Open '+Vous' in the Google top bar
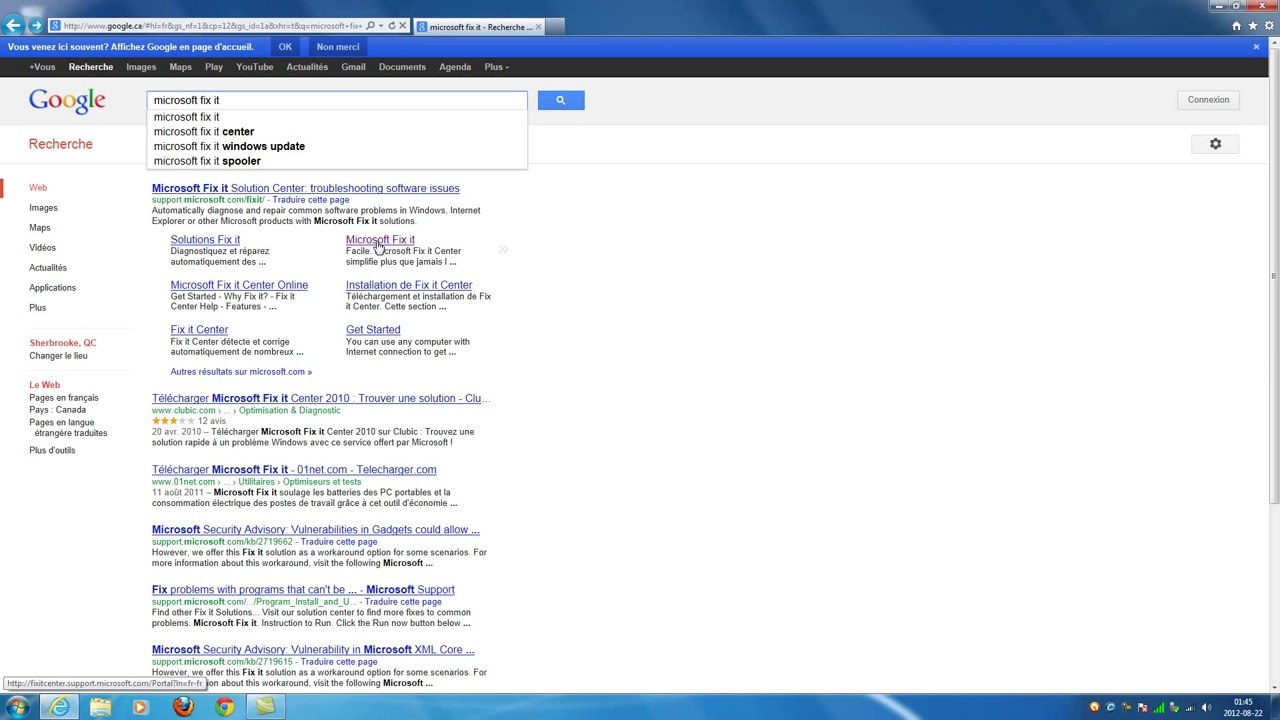 pyautogui.click(x=42, y=67)
